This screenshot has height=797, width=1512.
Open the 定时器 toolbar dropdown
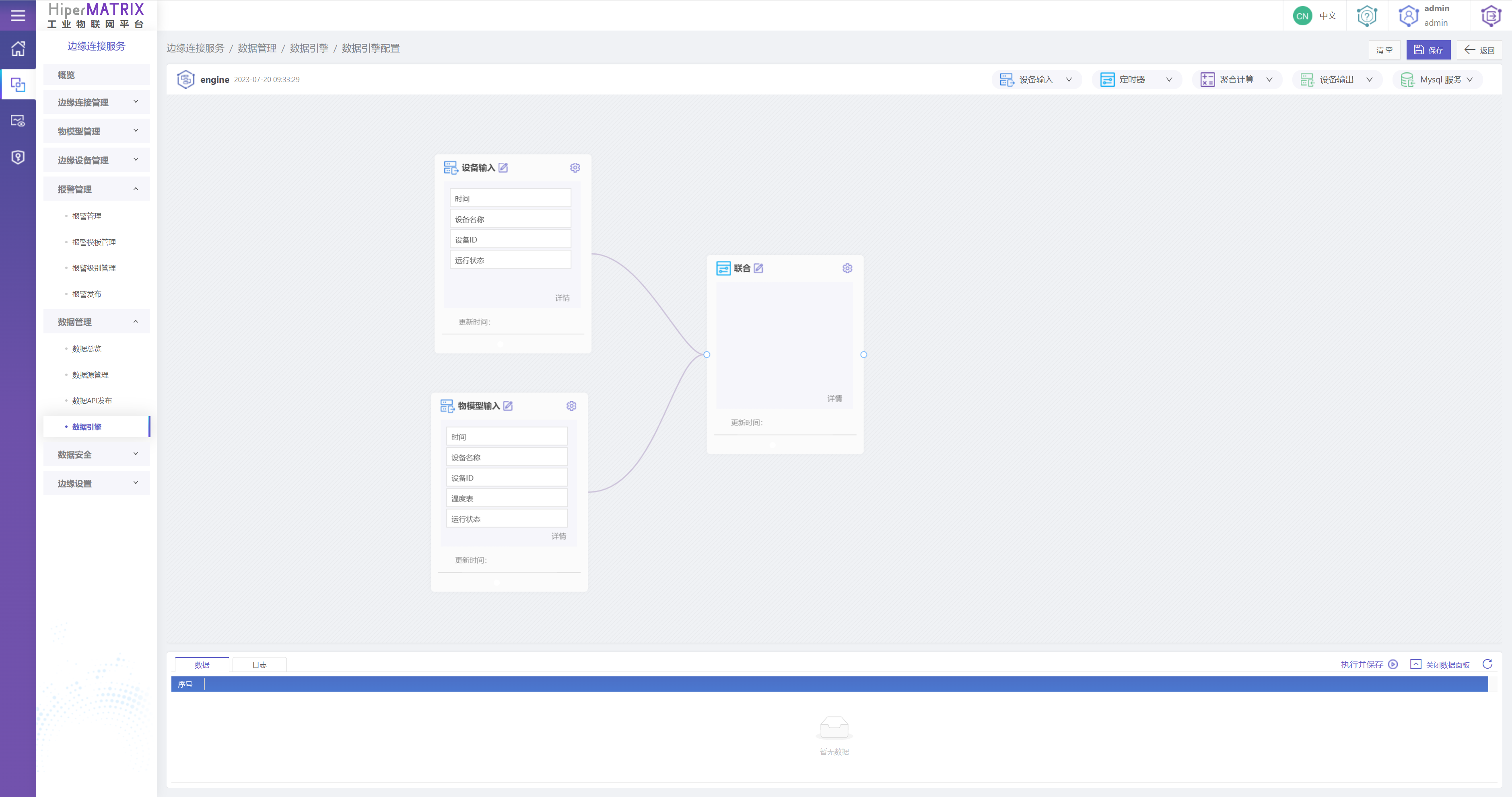click(1136, 79)
